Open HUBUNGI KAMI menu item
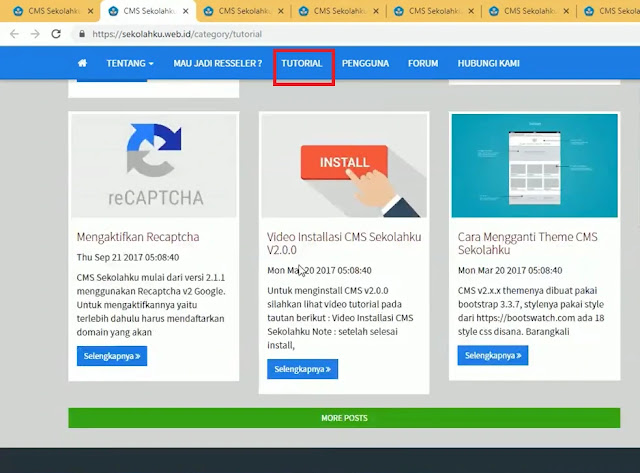 coord(489,63)
